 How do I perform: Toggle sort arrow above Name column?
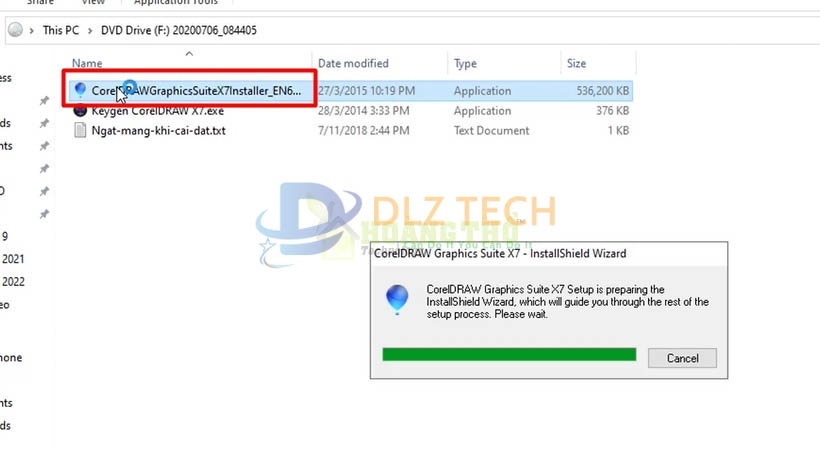click(189, 53)
